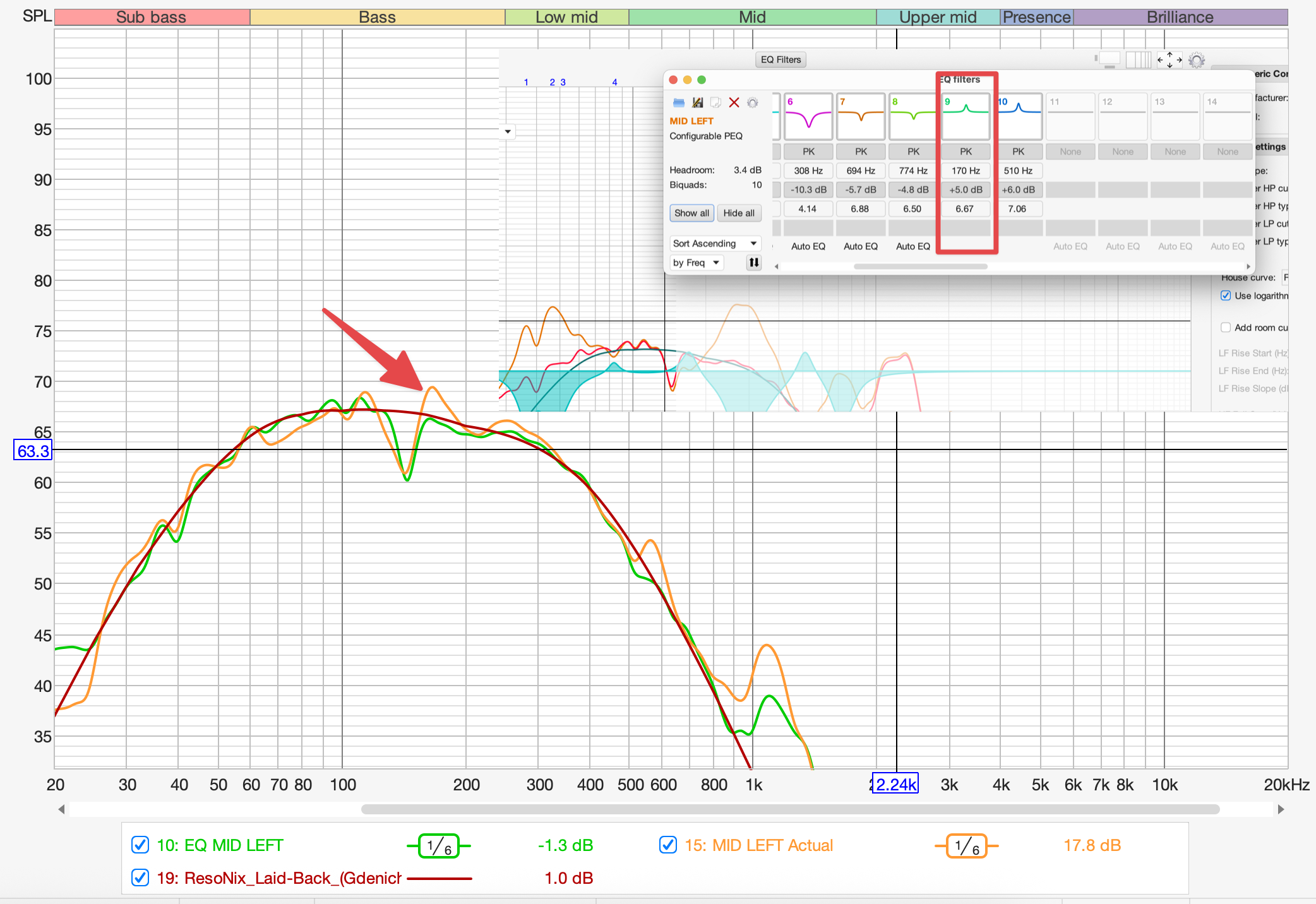Click the EQ Filters toolbar button
The width and height of the screenshot is (1316, 904).
781,59
